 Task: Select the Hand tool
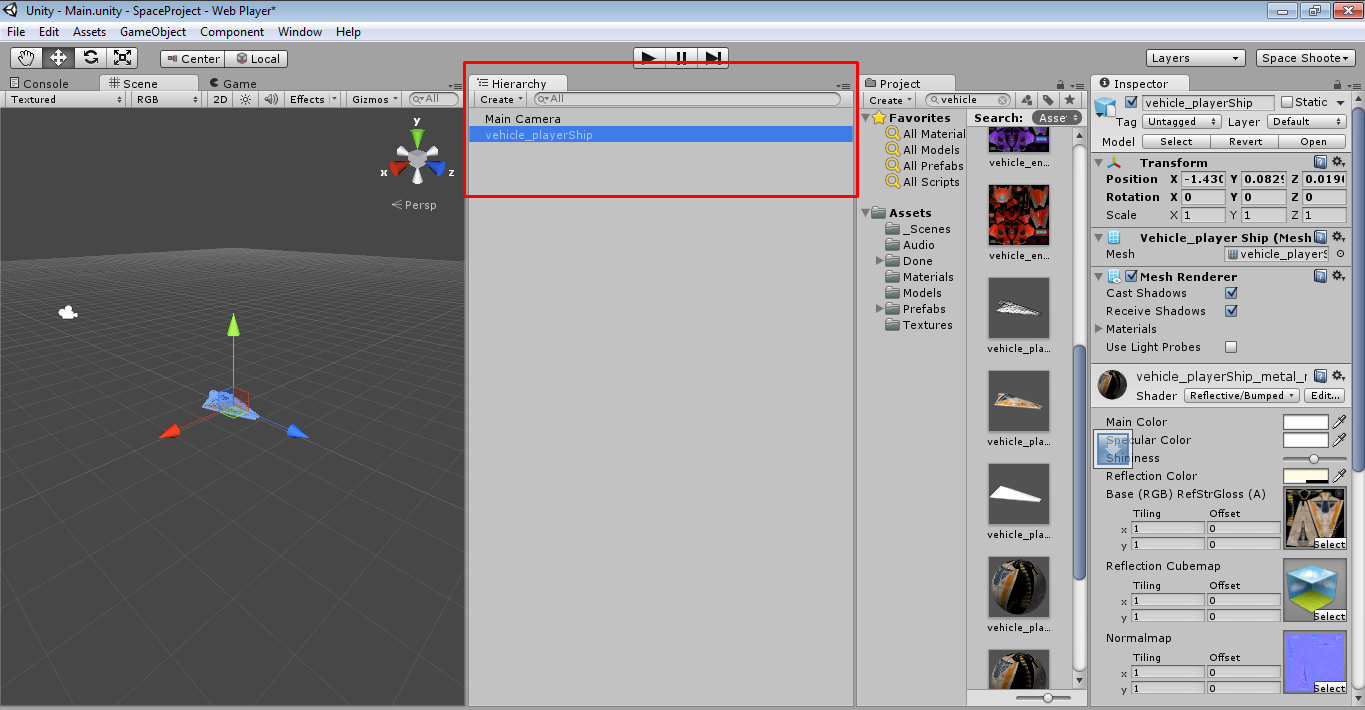(x=26, y=58)
